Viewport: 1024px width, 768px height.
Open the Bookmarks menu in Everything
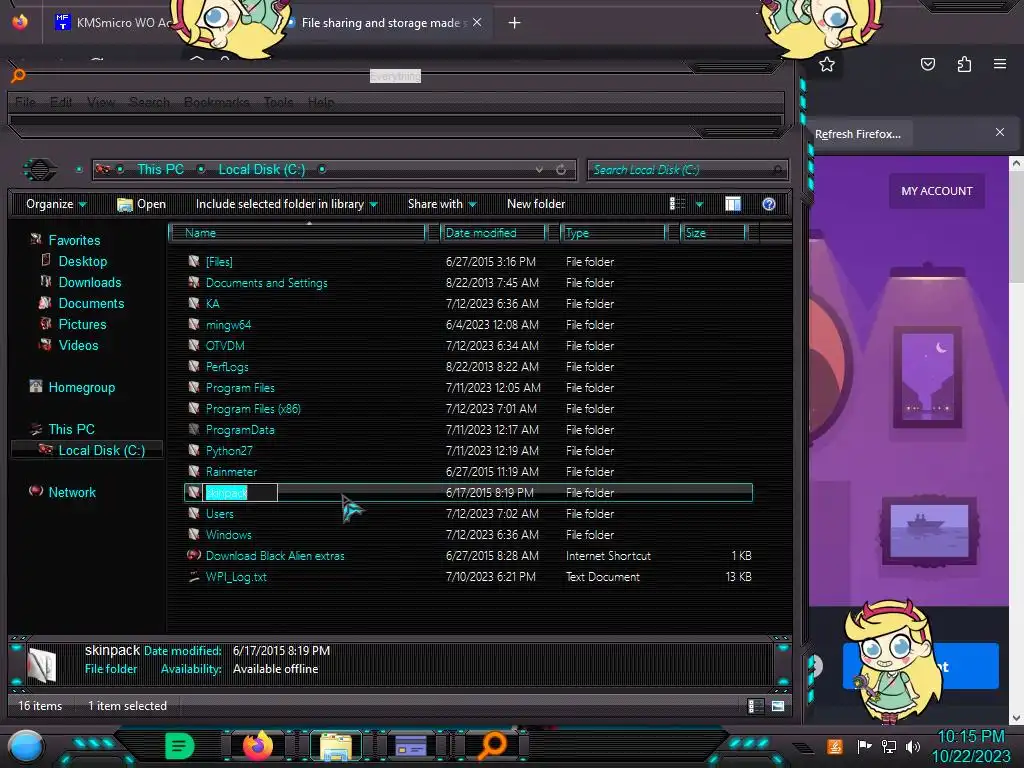[217, 103]
